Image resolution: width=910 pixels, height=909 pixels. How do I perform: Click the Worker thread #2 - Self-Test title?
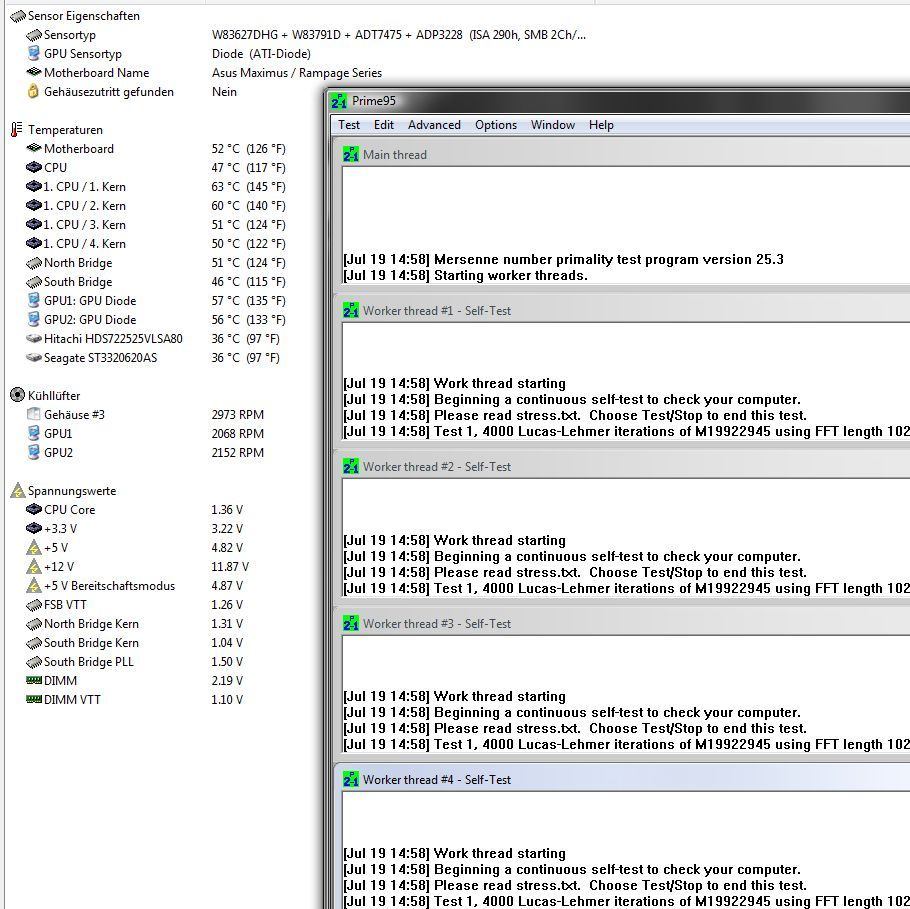437,467
